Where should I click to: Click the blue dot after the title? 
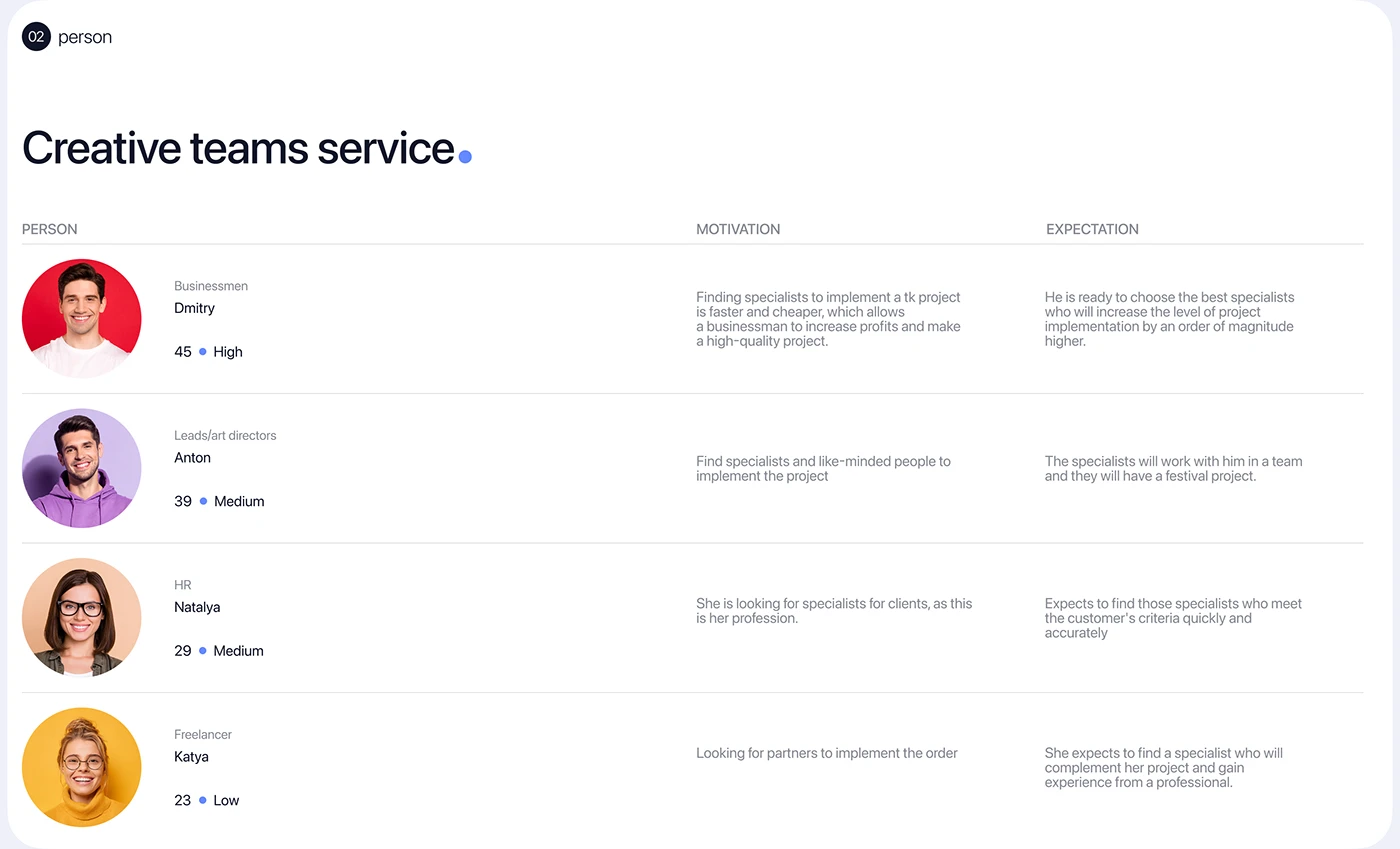point(465,156)
